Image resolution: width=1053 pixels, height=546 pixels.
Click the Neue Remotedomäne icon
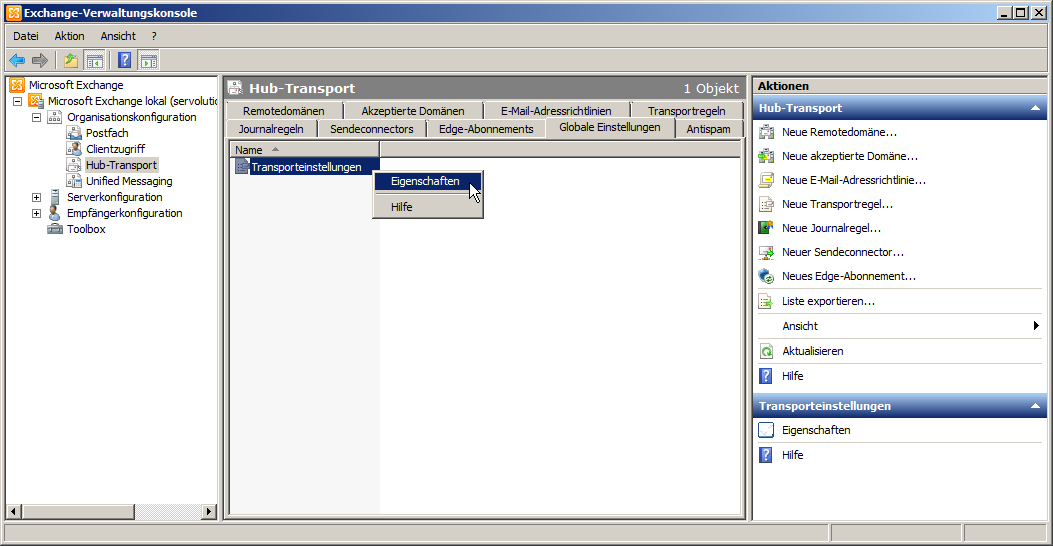click(766, 132)
